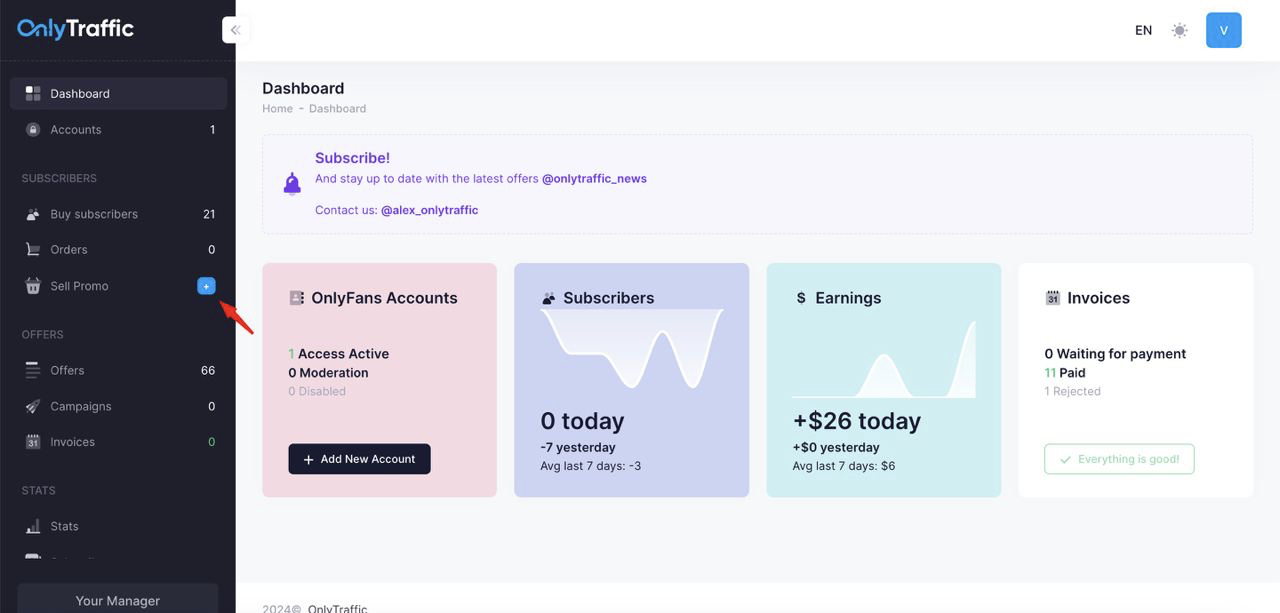The height and width of the screenshot is (613, 1280).
Task: Click the Stats bar chart icon
Action: tap(33, 526)
